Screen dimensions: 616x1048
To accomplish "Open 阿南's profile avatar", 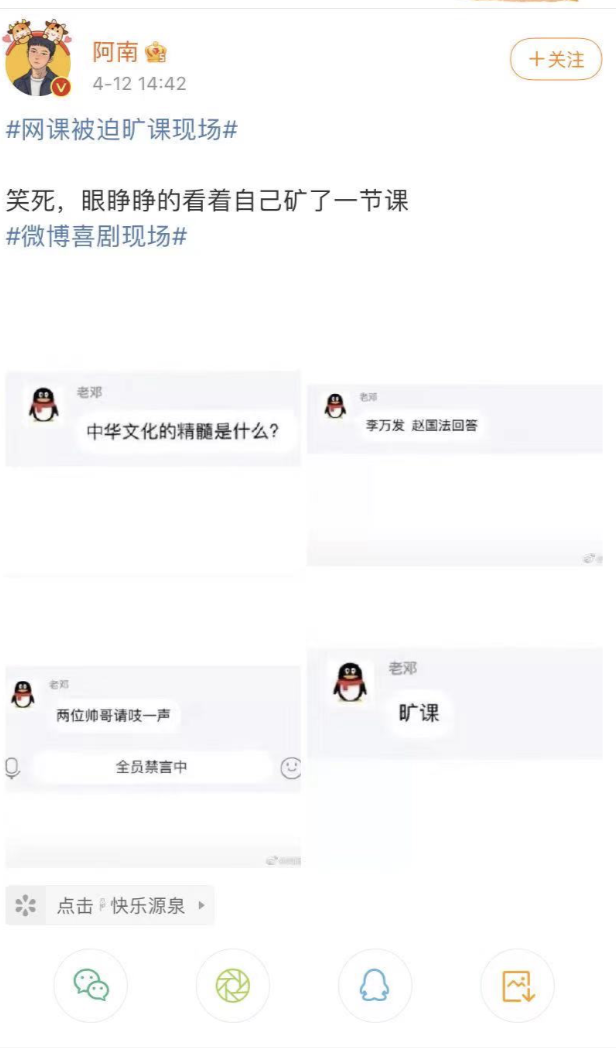I will pos(38,58).
